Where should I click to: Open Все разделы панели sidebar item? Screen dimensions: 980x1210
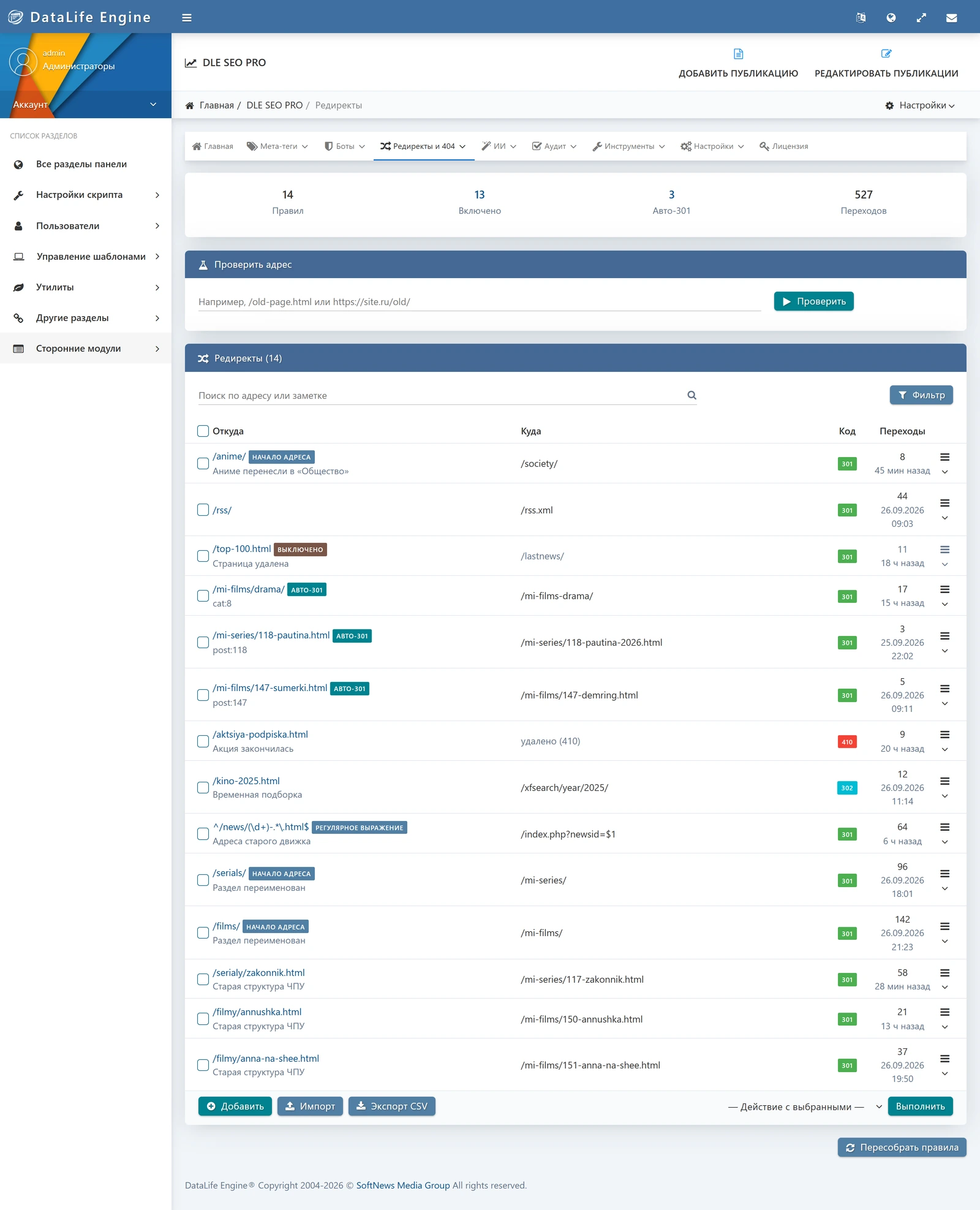[86, 164]
